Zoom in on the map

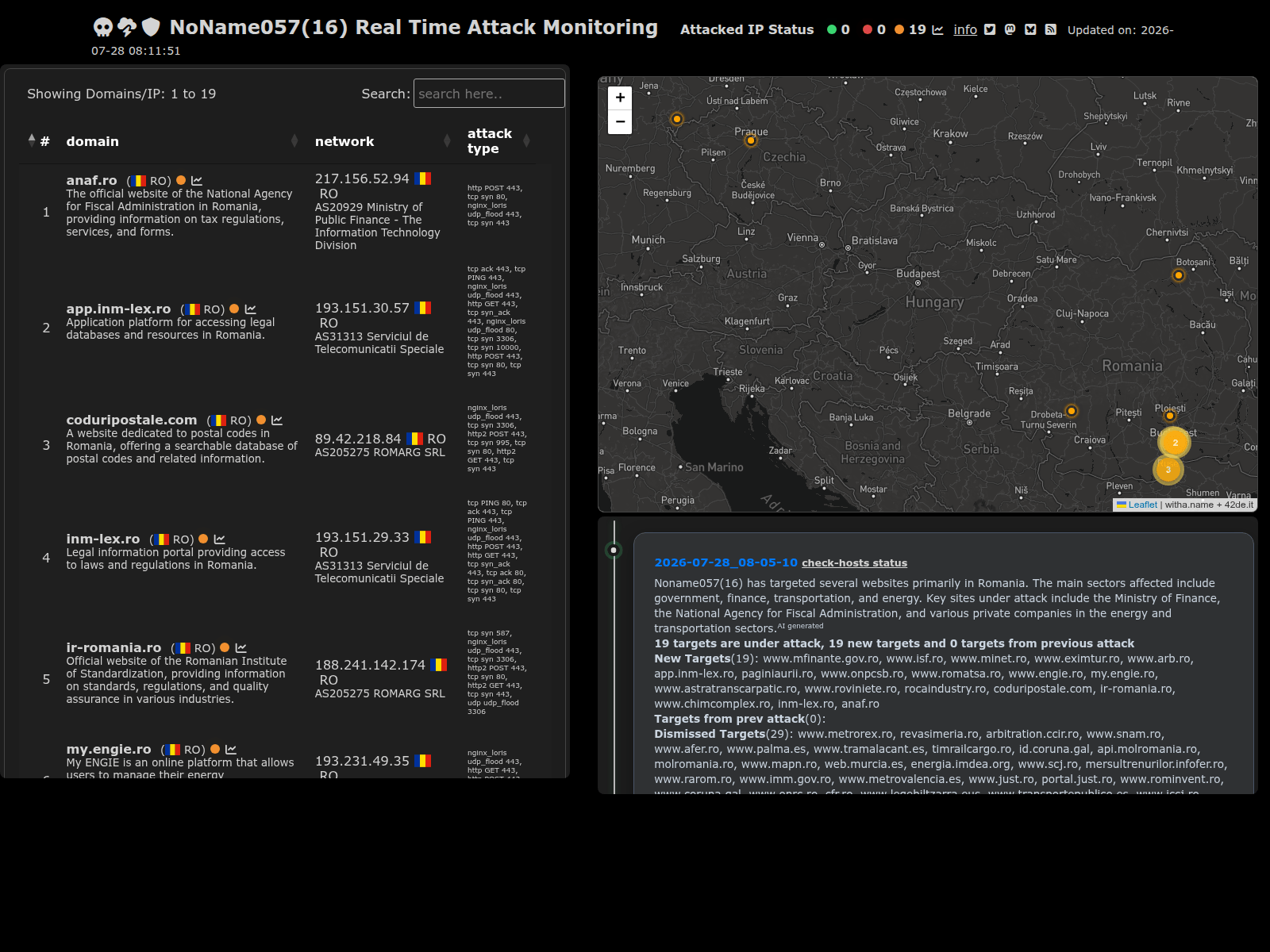pyautogui.click(x=620, y=98)
